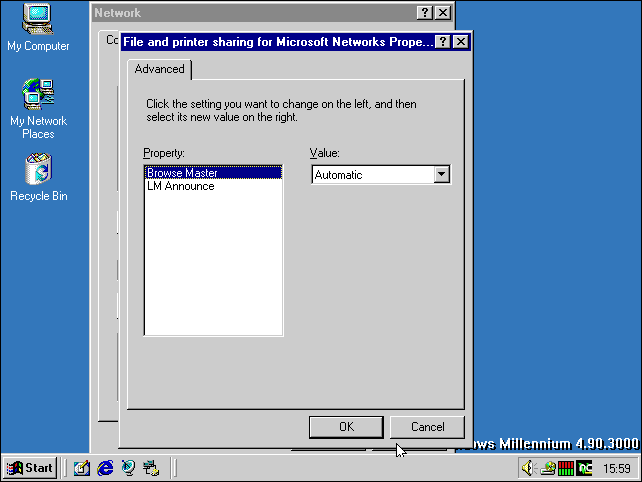The height and width of the screenshot is (482, 642).
Task: Open the Value dropdown arrow
Action: click(441, 174)
